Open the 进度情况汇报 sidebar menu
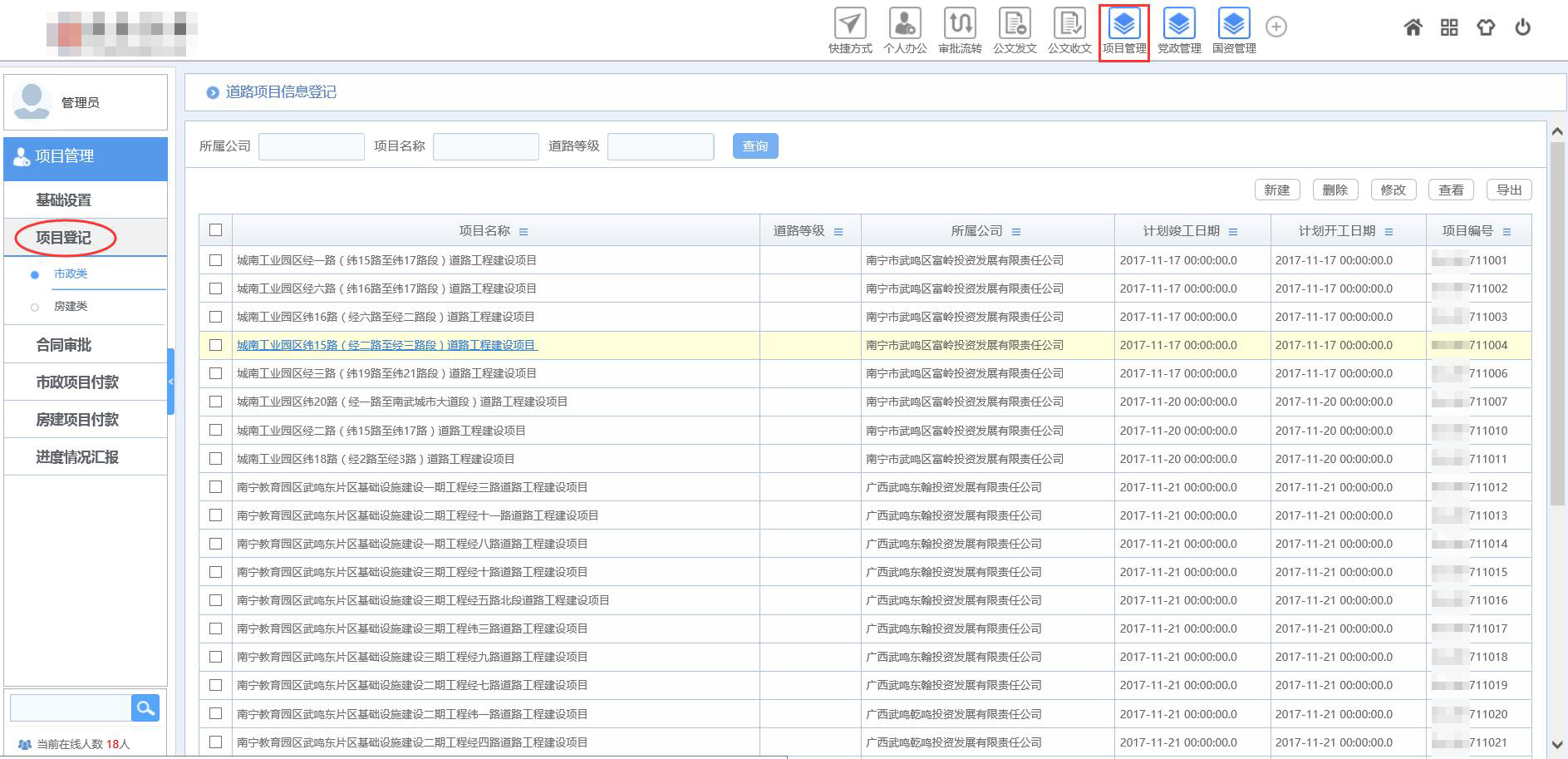 77,457
